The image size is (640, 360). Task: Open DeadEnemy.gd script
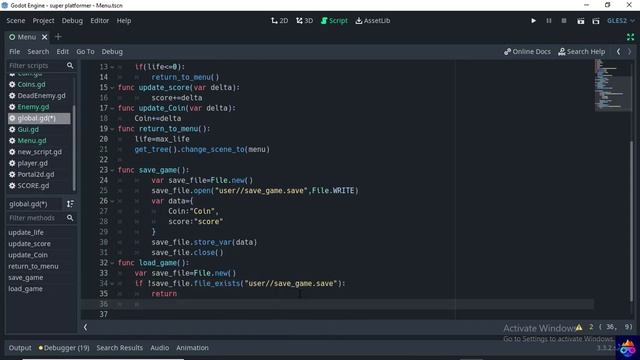click(x=41, y=96)
